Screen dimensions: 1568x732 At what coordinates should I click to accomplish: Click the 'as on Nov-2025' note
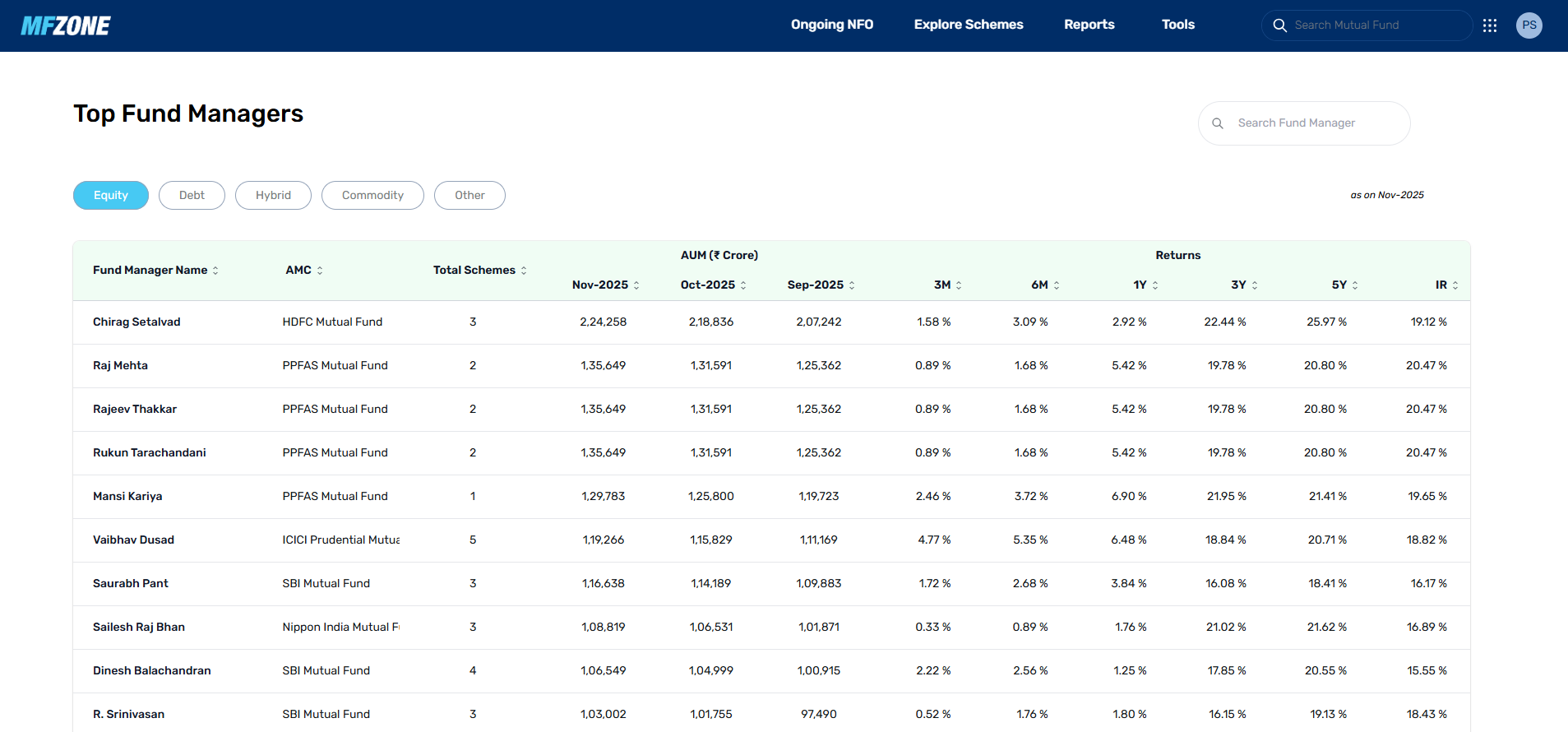tap(1387, 196)
